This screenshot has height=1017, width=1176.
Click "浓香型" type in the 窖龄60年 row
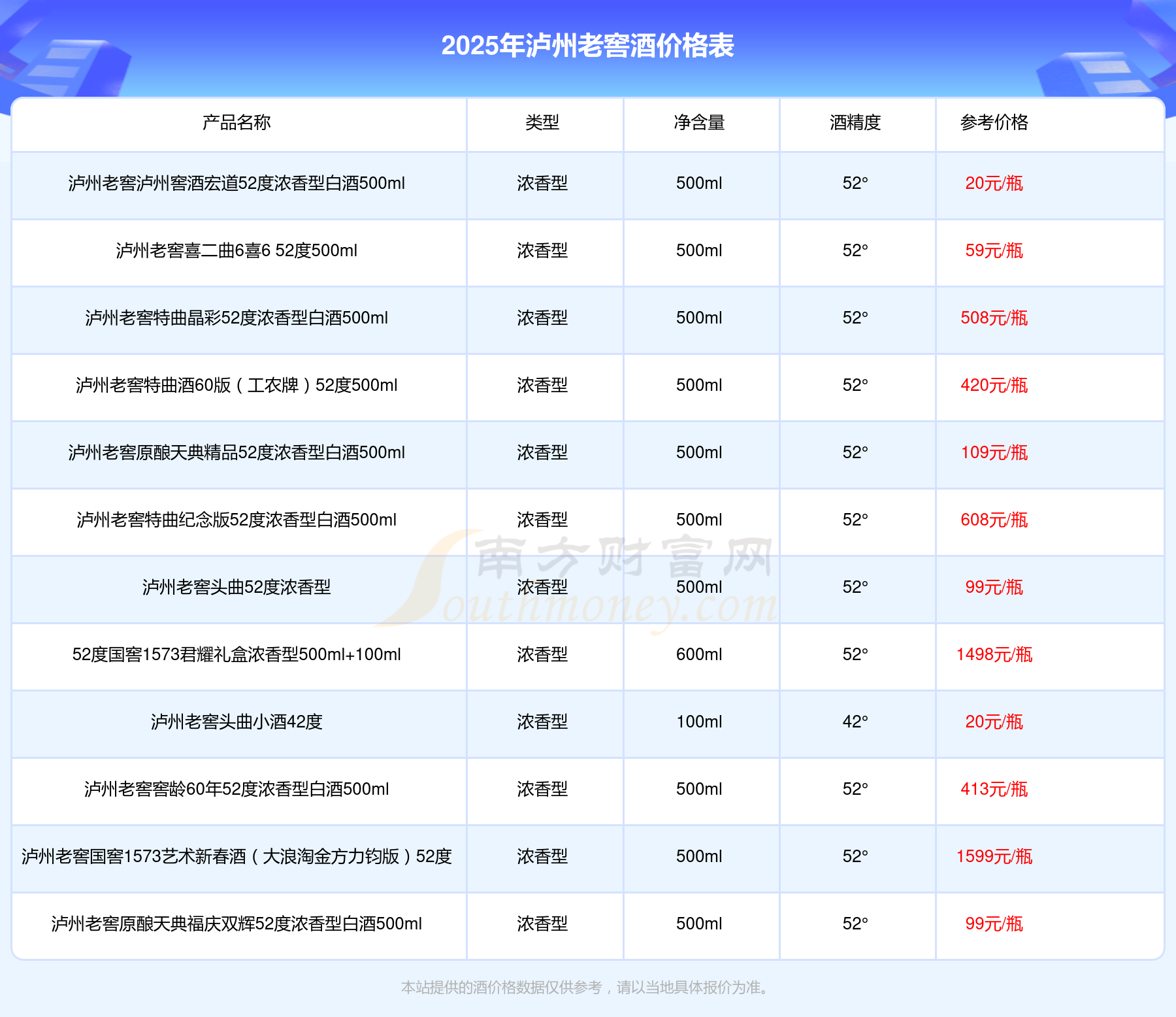pos(542,790)
